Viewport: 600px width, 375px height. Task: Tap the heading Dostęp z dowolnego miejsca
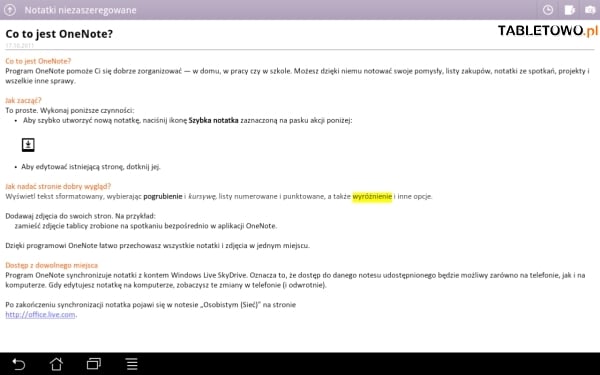click(x=52, y=265)
